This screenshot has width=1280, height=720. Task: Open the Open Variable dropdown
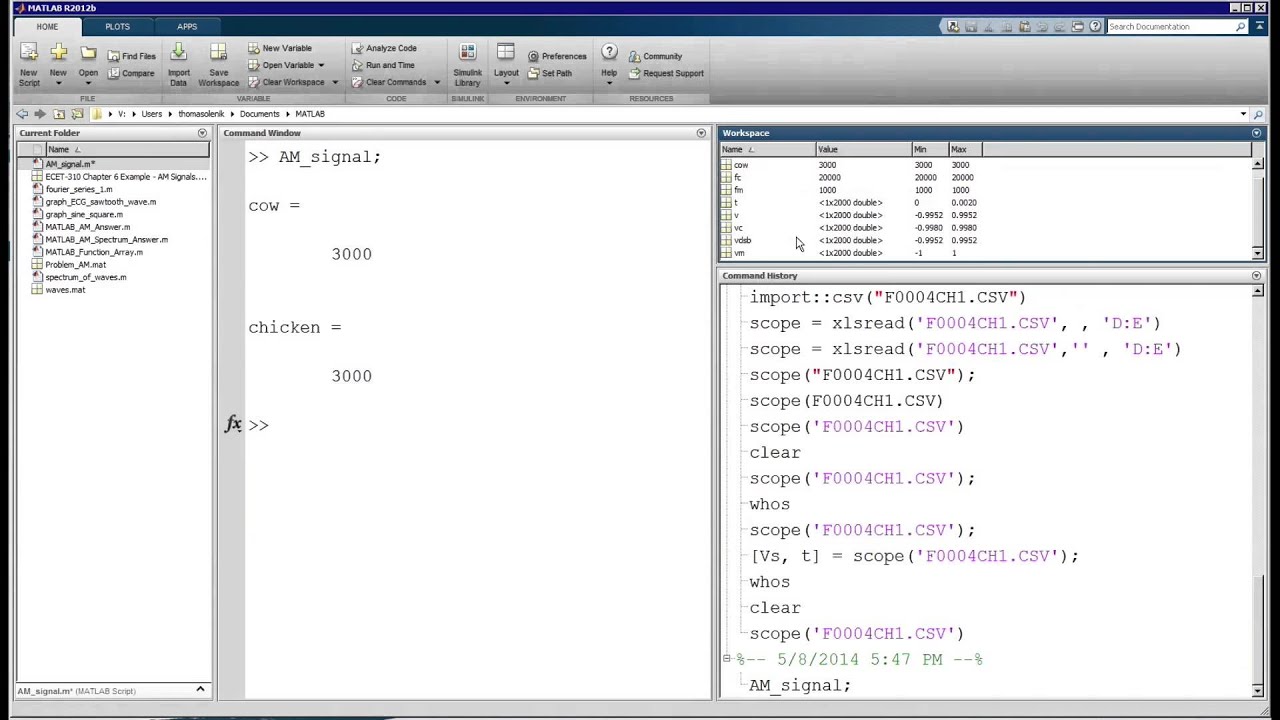pos(286,65)
